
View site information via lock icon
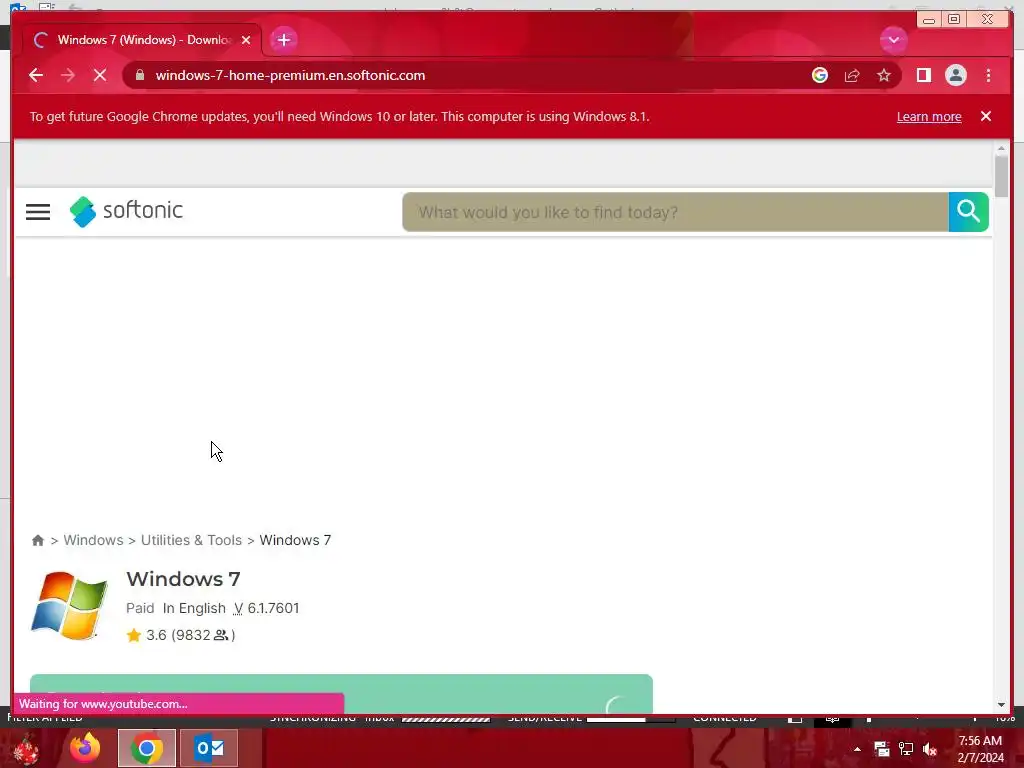click(139, 75)
